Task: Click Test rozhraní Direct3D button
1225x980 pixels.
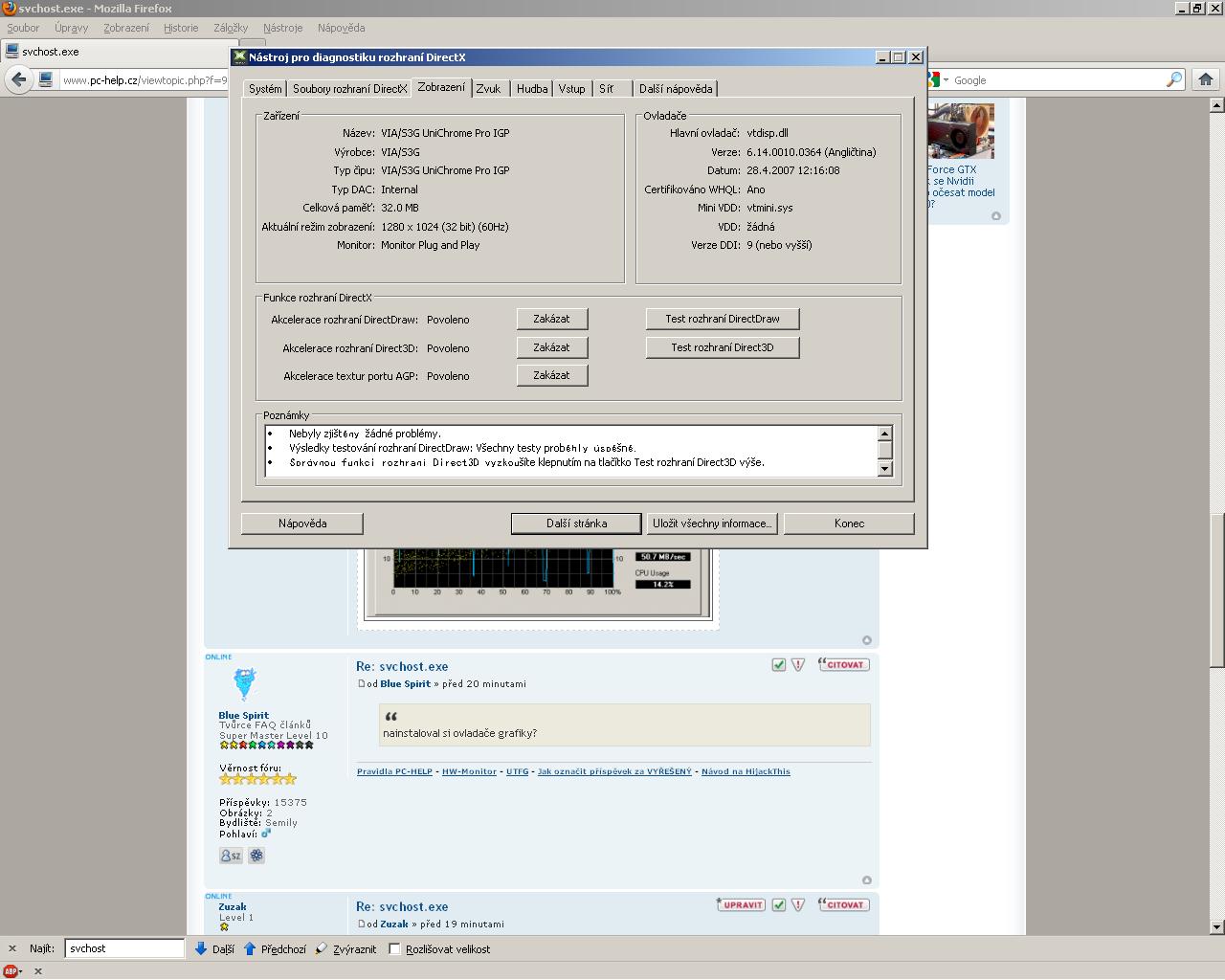Action: tap(722, 347)
